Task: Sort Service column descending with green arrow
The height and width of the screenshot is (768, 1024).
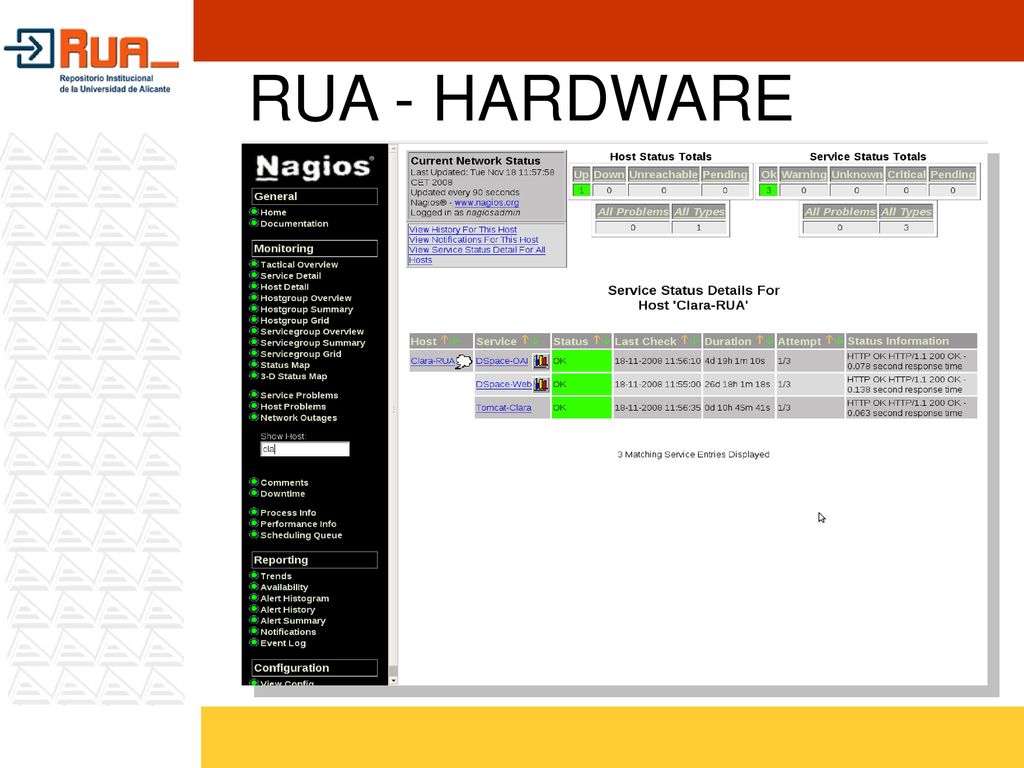Action: [x=535, y=341]
